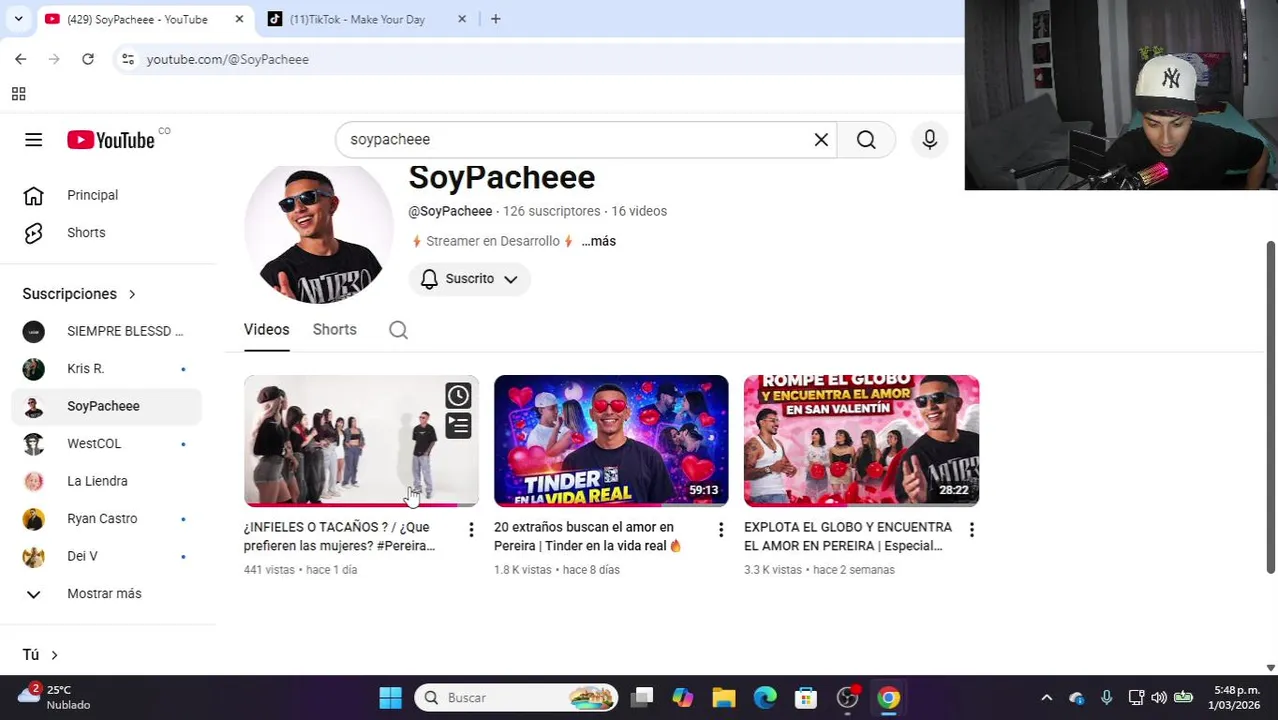Screen dimensions: 1278x720
Task: Search within the channel using magnifier icon
Action: coord(398,330)
